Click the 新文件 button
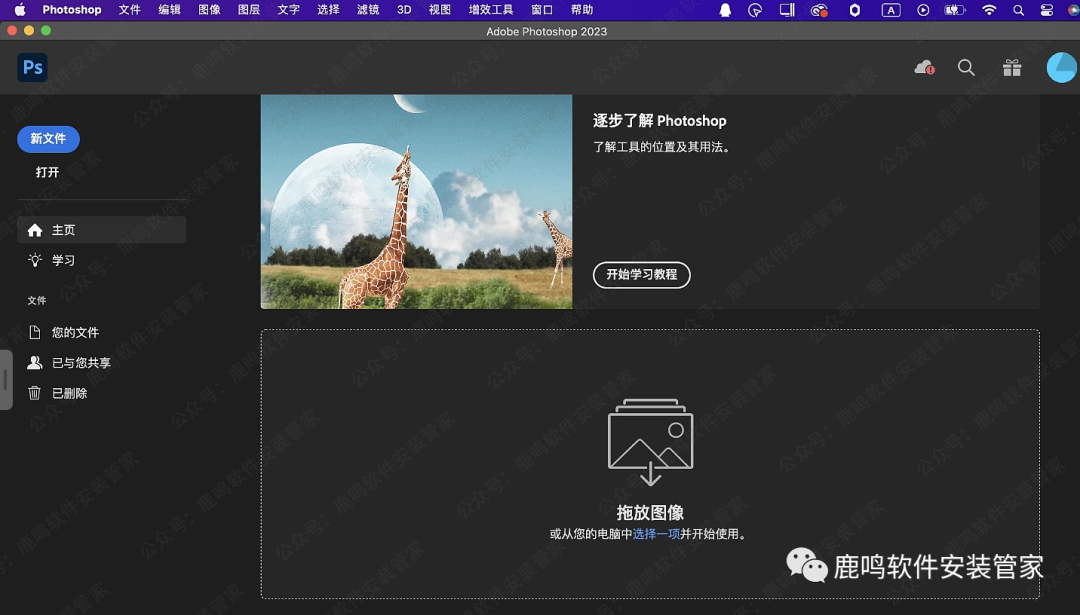Screen dimensions: 1080x615 coord(48,139)
